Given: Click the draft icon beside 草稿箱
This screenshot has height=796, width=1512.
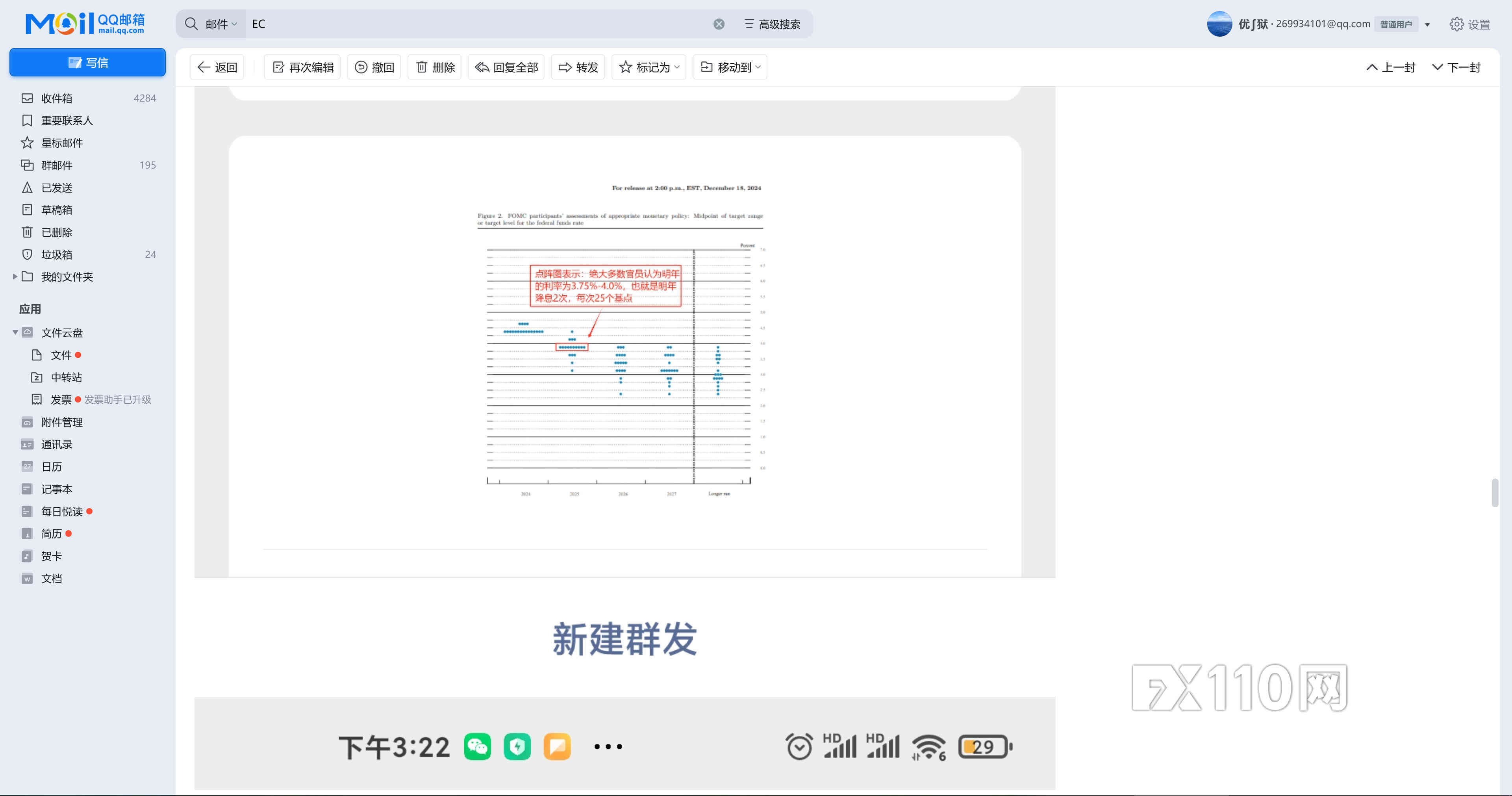Looking at the screenshot, I should pos(27,210).
